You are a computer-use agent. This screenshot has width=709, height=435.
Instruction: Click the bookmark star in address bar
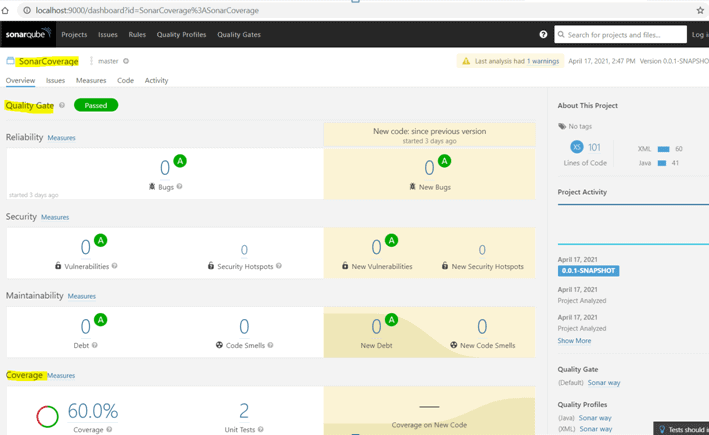click(700, 10)
